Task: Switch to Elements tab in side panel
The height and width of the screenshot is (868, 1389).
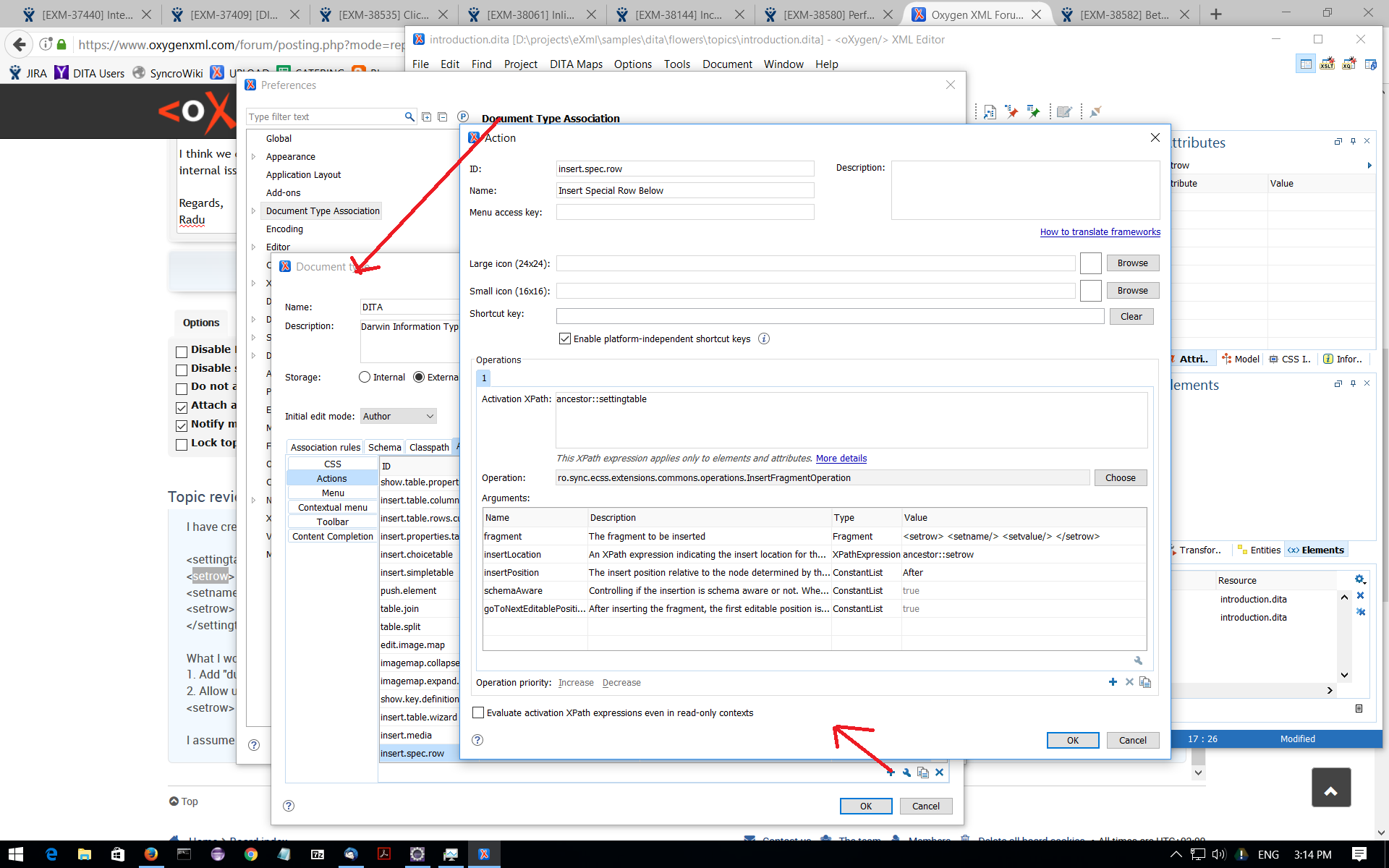Action: pos(1316,550)
